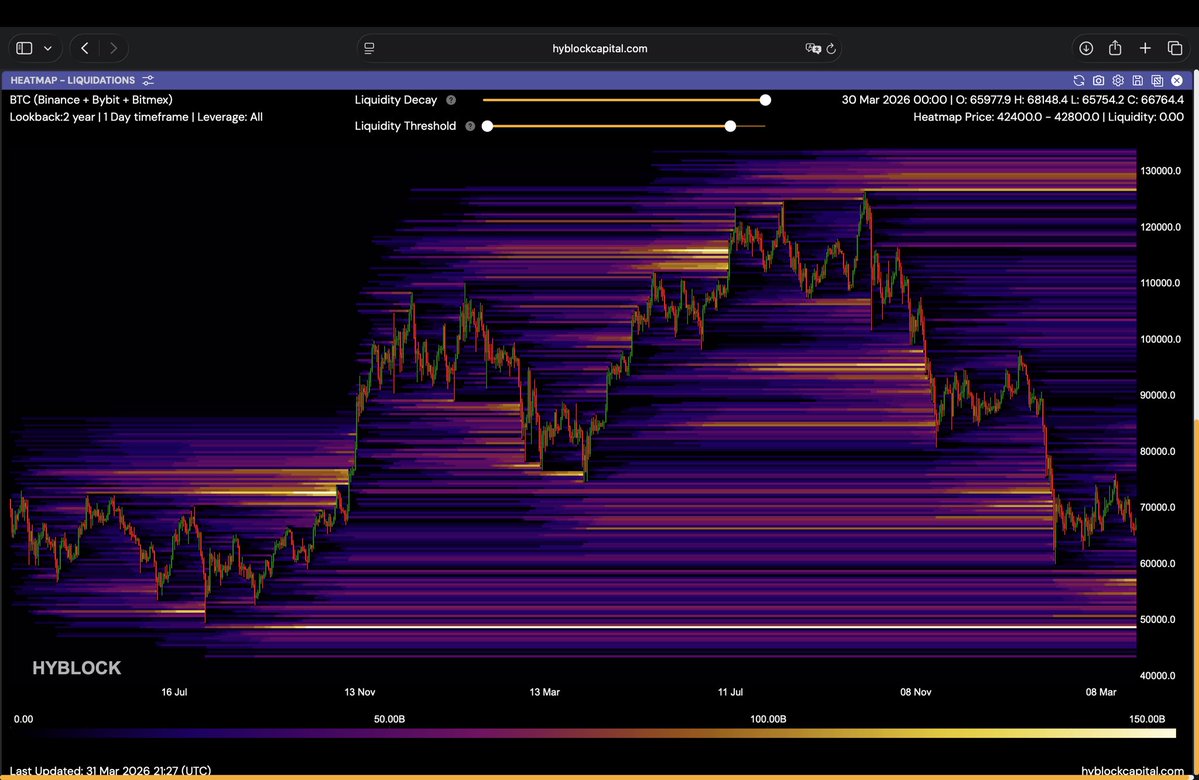Open heatmap filter settings sliders icon
The height and width of the screenshot is (780, 1199).
click(148, 80)
